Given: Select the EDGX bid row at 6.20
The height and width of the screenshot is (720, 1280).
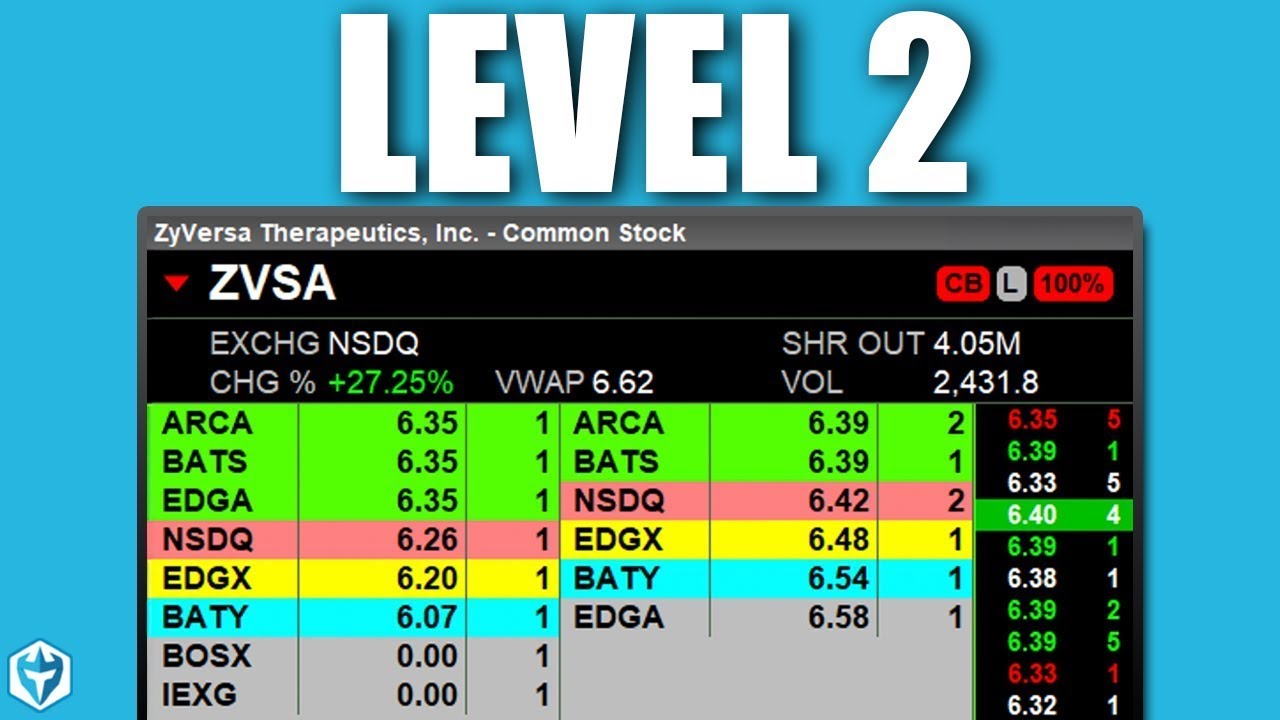Looking at the screenshot, I should (x=353, y=579).
